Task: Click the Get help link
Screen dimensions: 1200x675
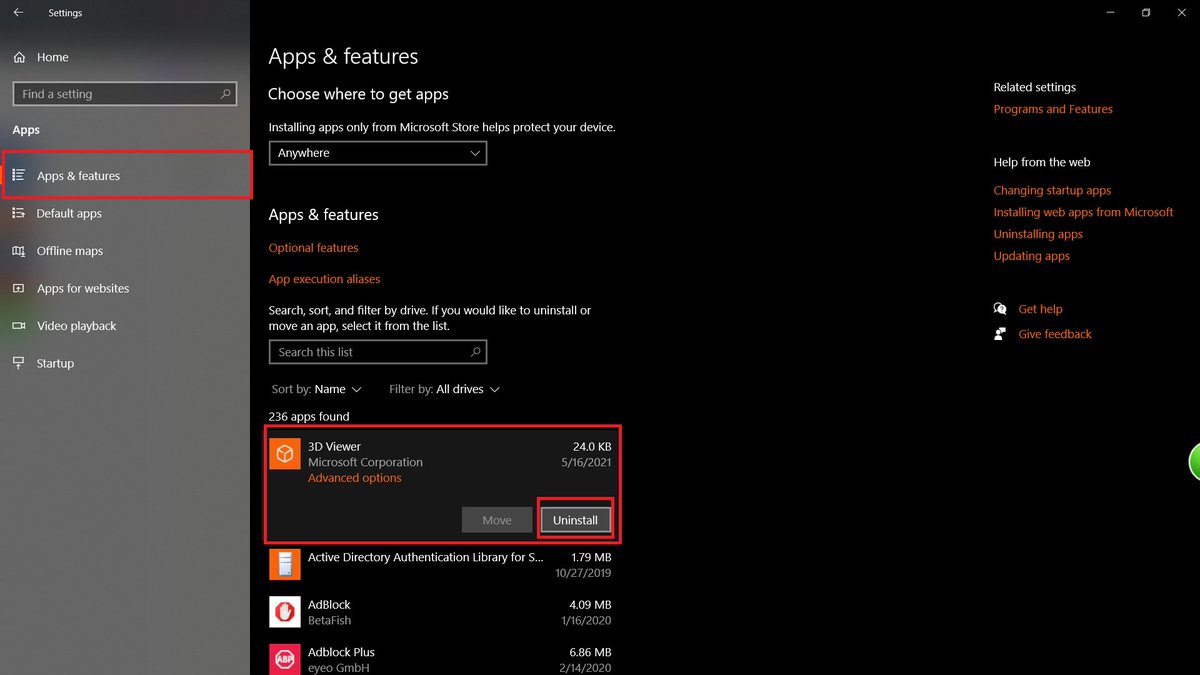Action: coord(1040,309)
